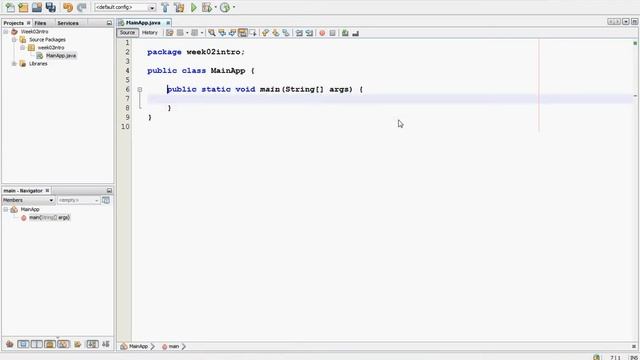Click the Undo arrow icon

68,7
